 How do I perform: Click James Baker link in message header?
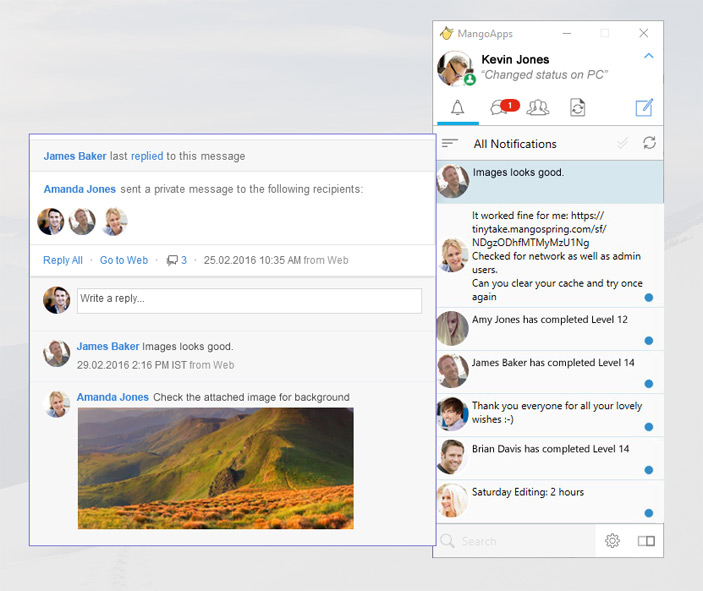point(75,156)
